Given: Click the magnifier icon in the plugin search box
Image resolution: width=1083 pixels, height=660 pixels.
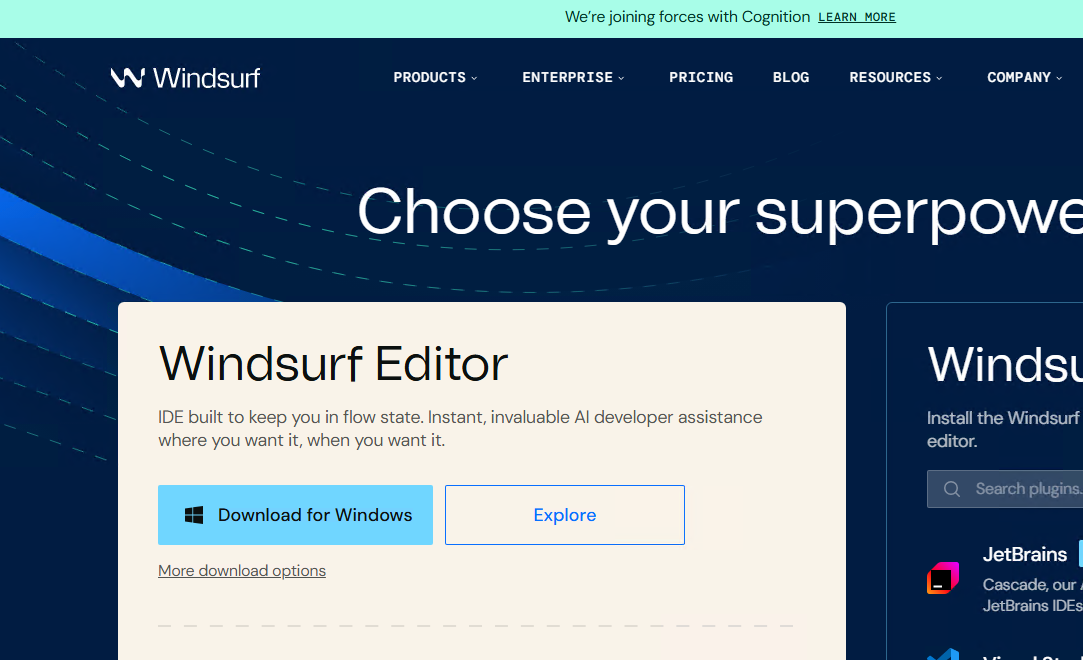Looking at the screenshot, I should click(952, 489).
